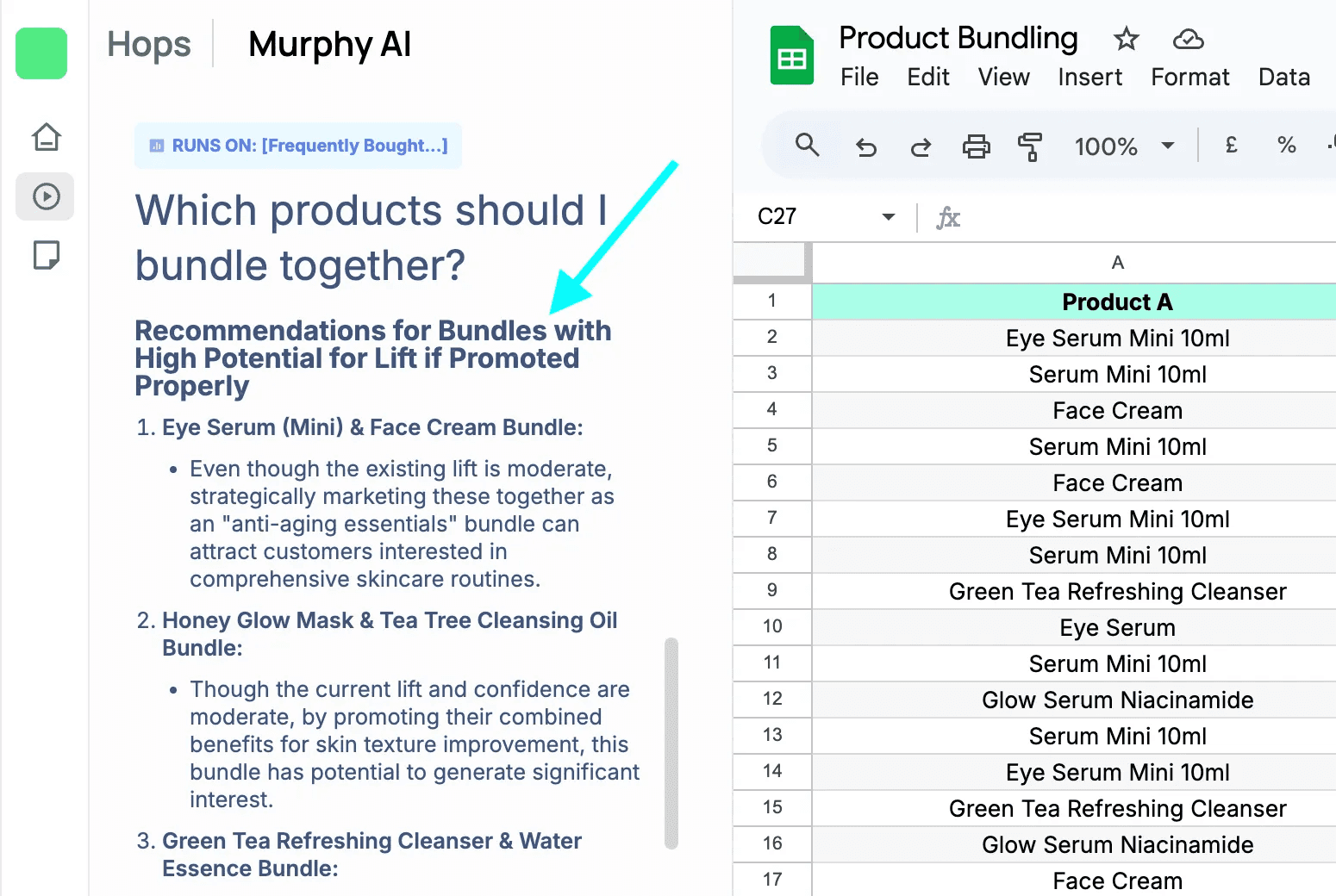This screenshot has width=1336, height=896.
Task: Click the select-all corner cell
Action: [x=772, y=263]
